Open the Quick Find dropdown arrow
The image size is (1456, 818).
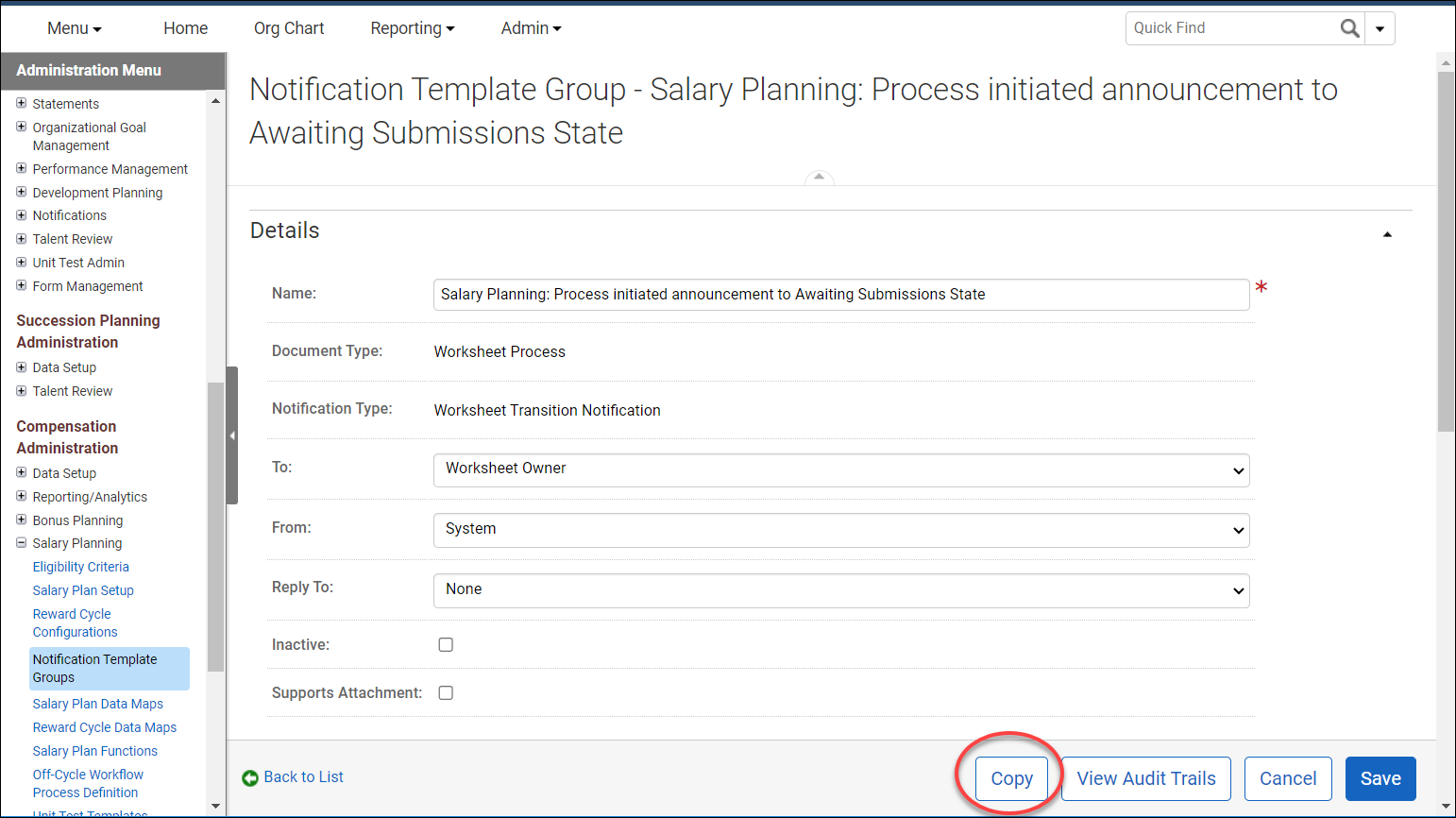click(x=1380, y=27)
